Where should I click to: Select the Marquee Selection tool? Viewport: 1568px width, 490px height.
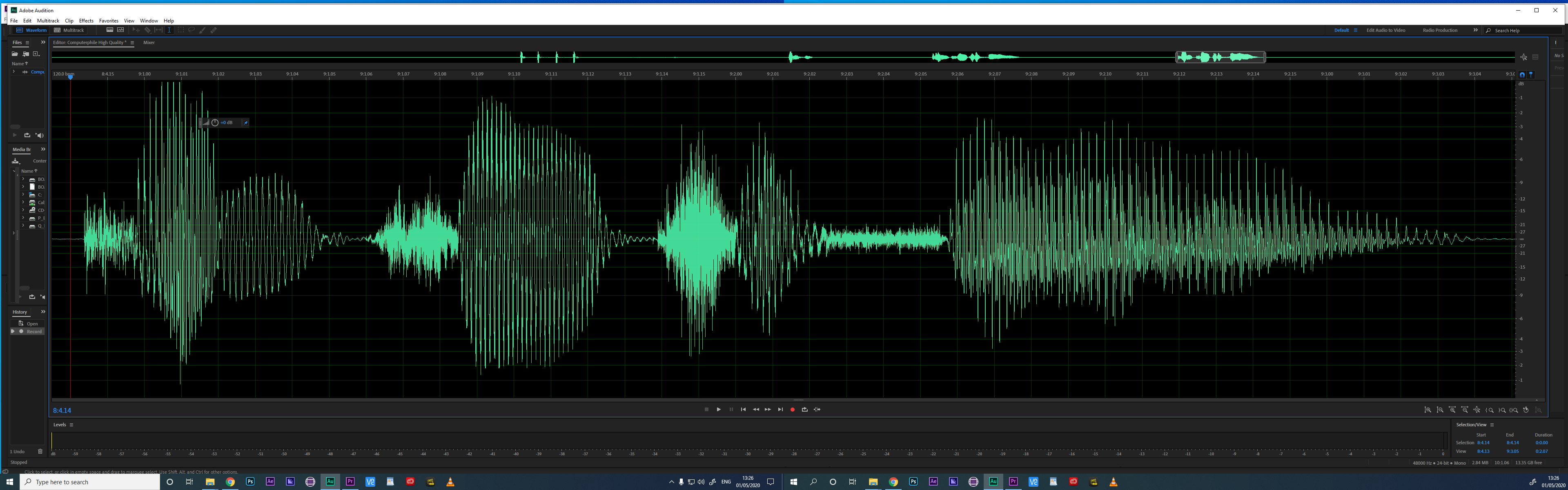[x=181, y=30]
